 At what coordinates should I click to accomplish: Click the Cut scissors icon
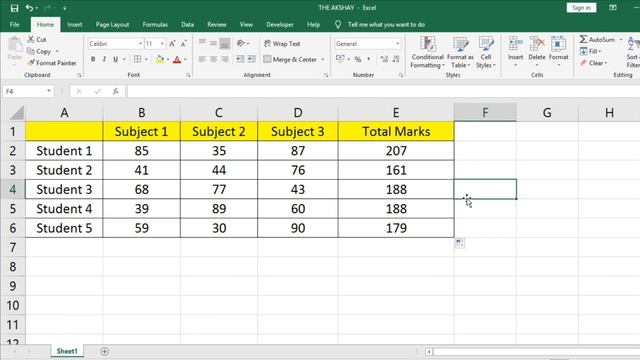tap(31, 39)
